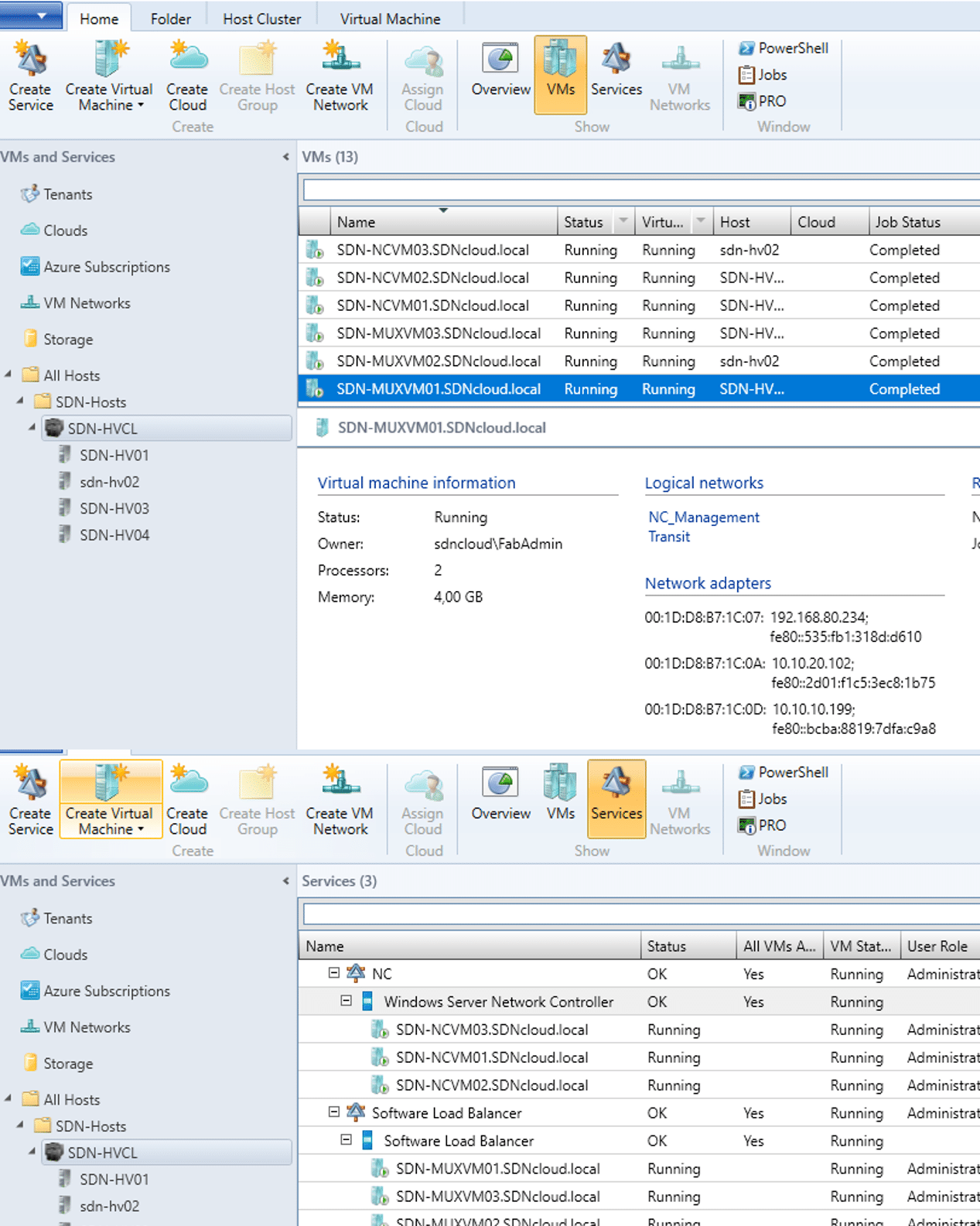Collapse SDN-Hosts folder in the upper tree
The width and height of the screenshot is (980, 1226).
pos(21,401)
